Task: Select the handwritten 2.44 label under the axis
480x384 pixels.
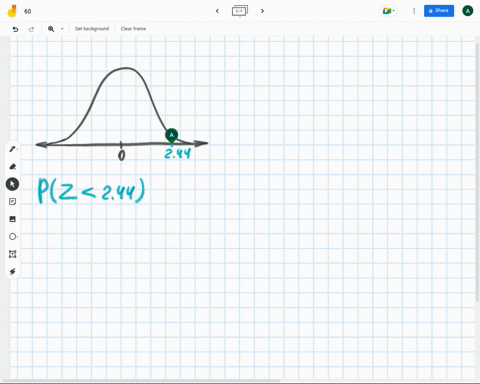Action: [178, 154]
